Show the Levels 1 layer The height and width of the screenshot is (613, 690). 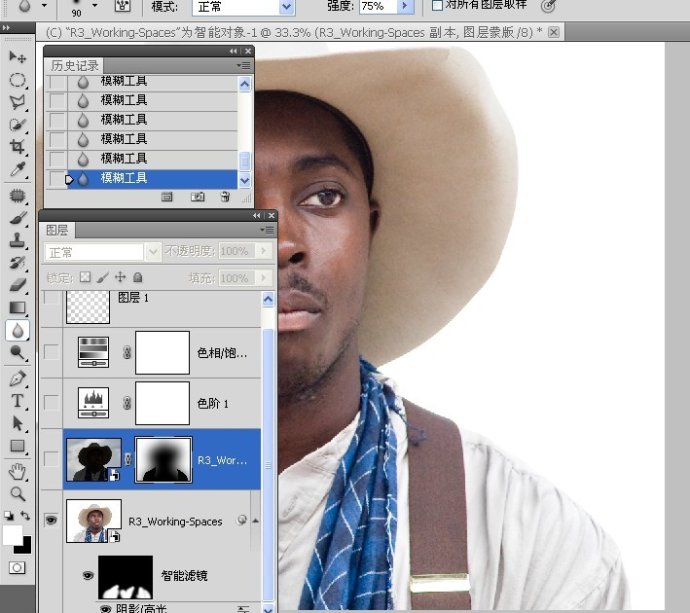[51, 403]
